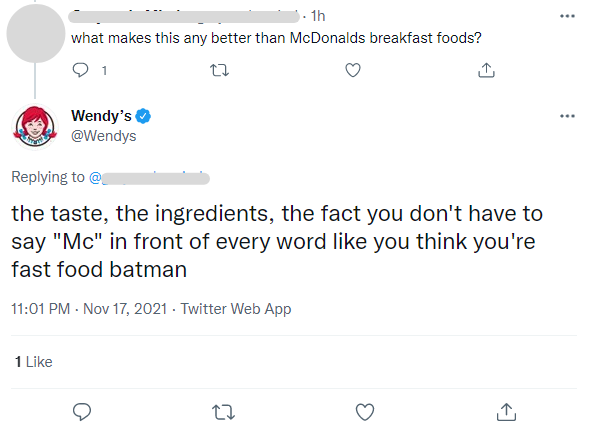View who liked via 1 Like

[34, 362]
